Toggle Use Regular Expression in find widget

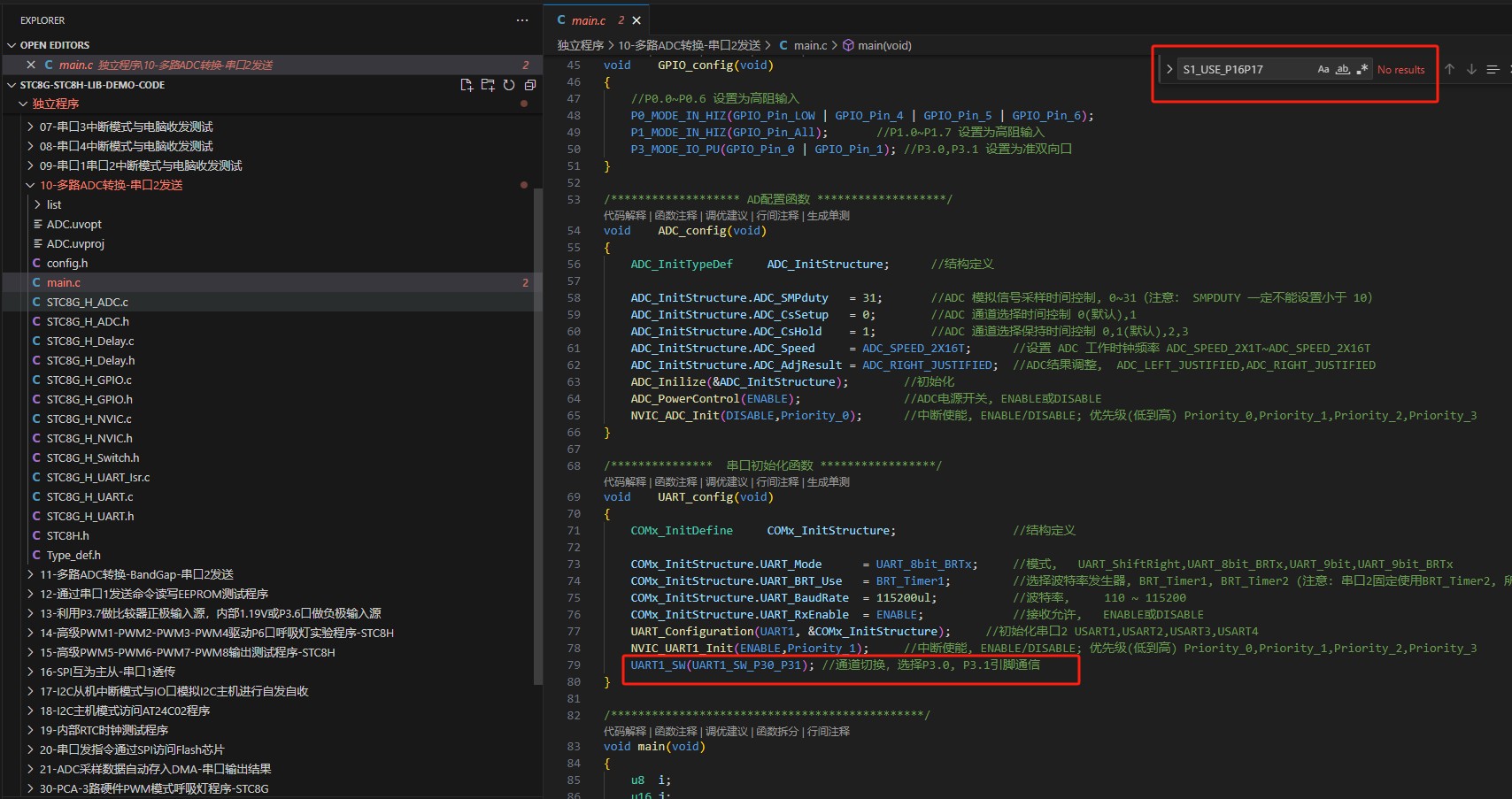tap(1362, 69)
